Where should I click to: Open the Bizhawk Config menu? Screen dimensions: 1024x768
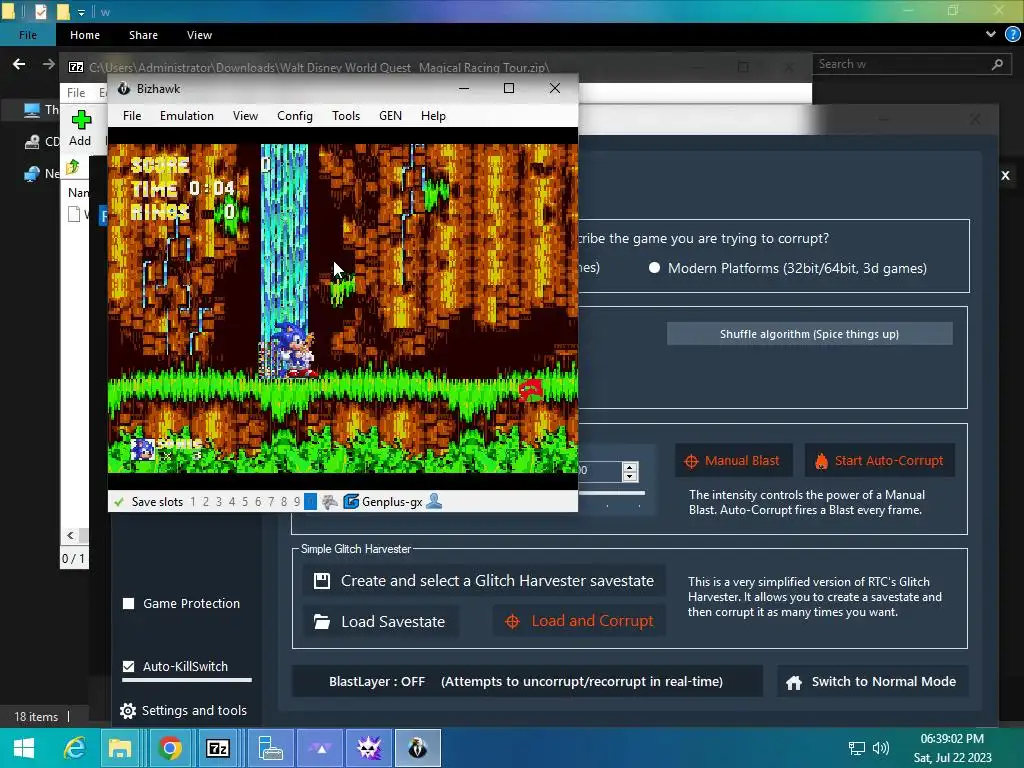click(295, 116)
